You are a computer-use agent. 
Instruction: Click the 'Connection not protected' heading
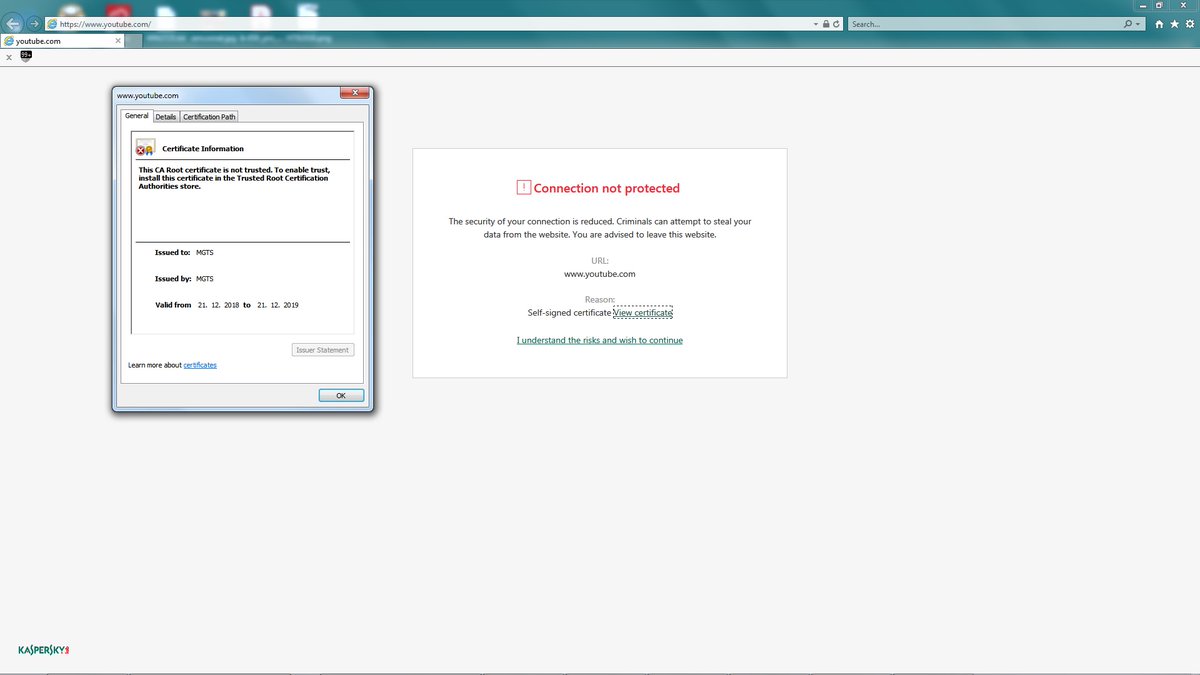click(607, 188)
